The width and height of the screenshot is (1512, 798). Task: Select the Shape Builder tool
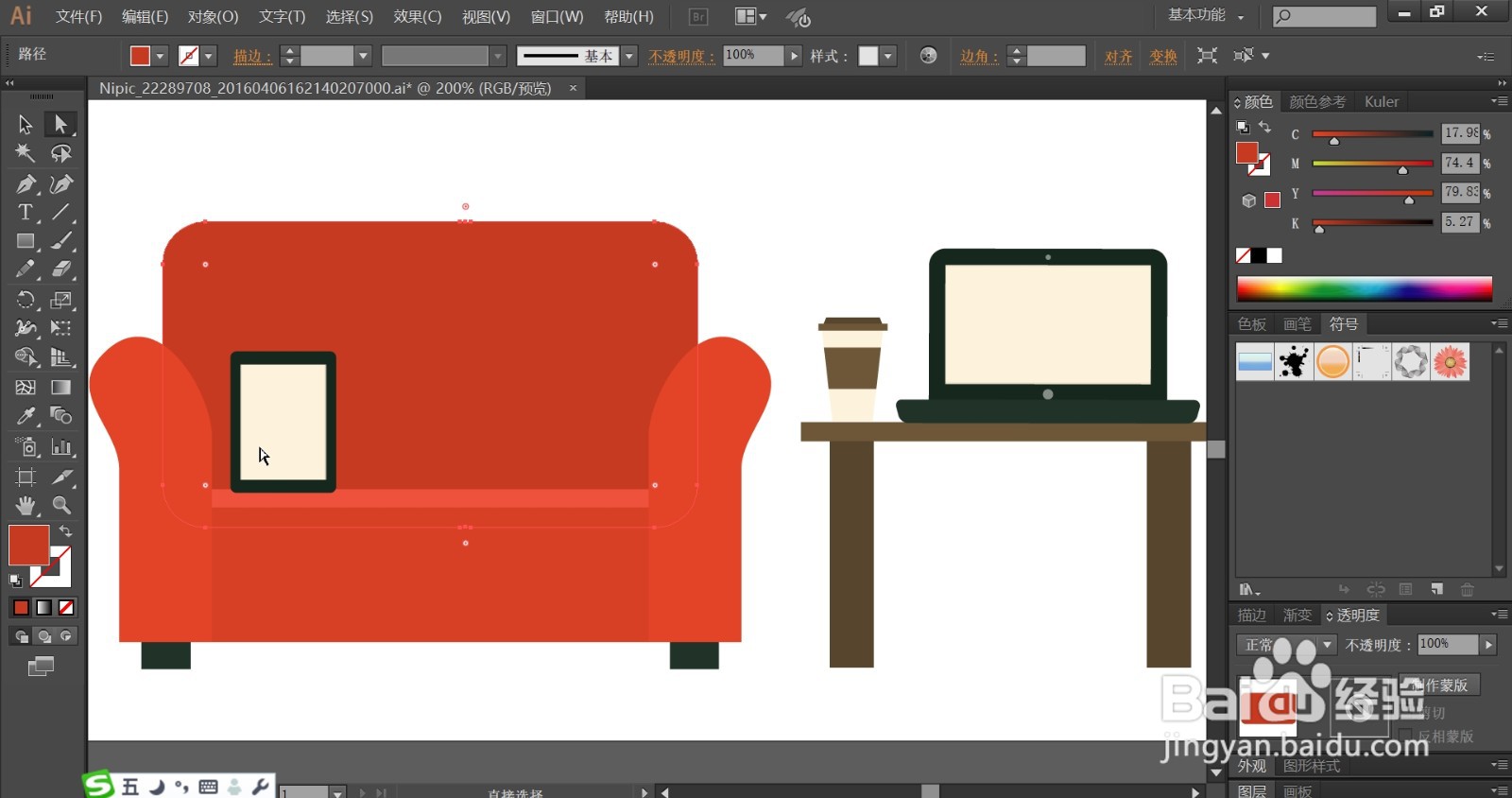[x=26, y=357]
